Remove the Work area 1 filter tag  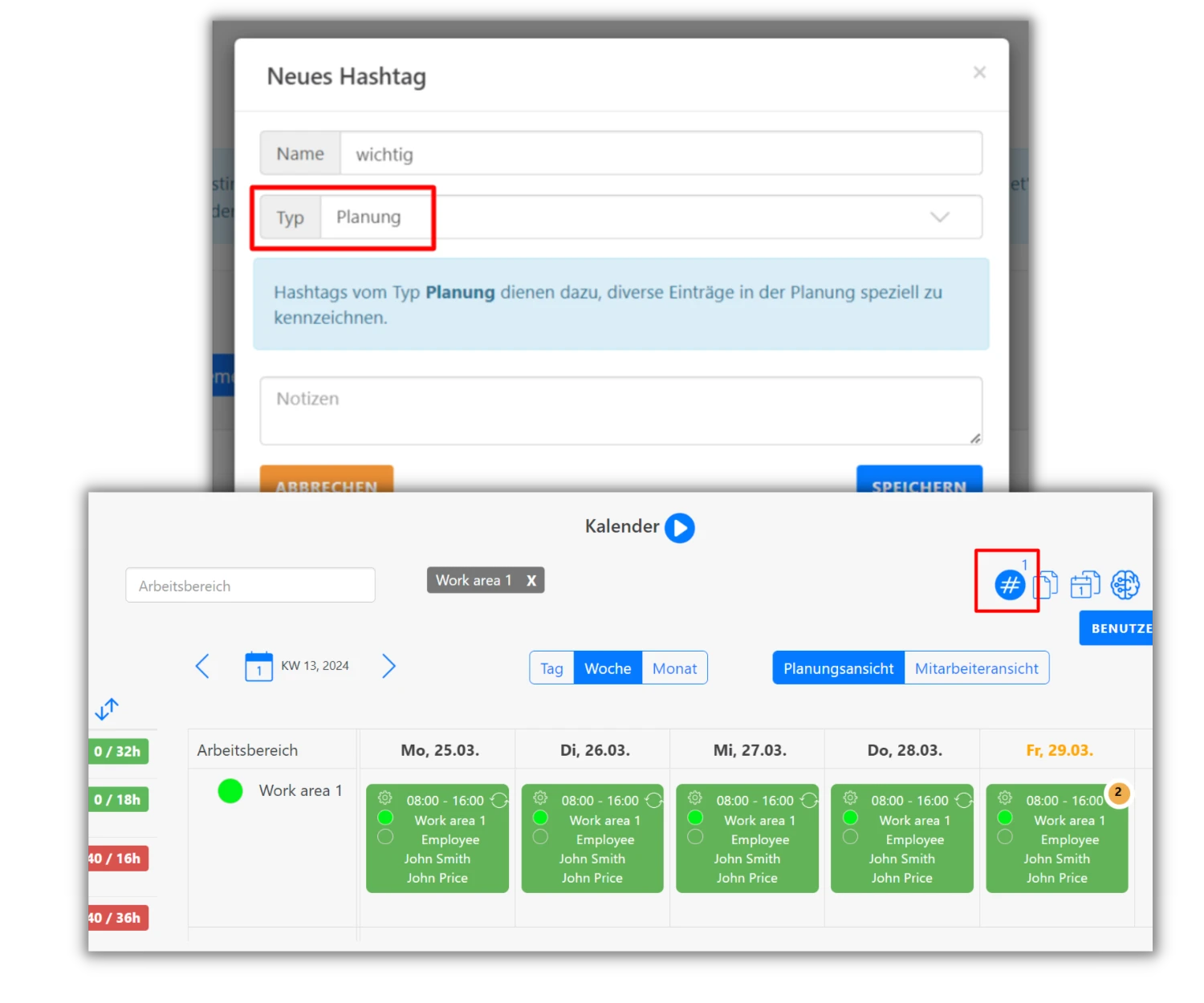click(x=531, y=581)
